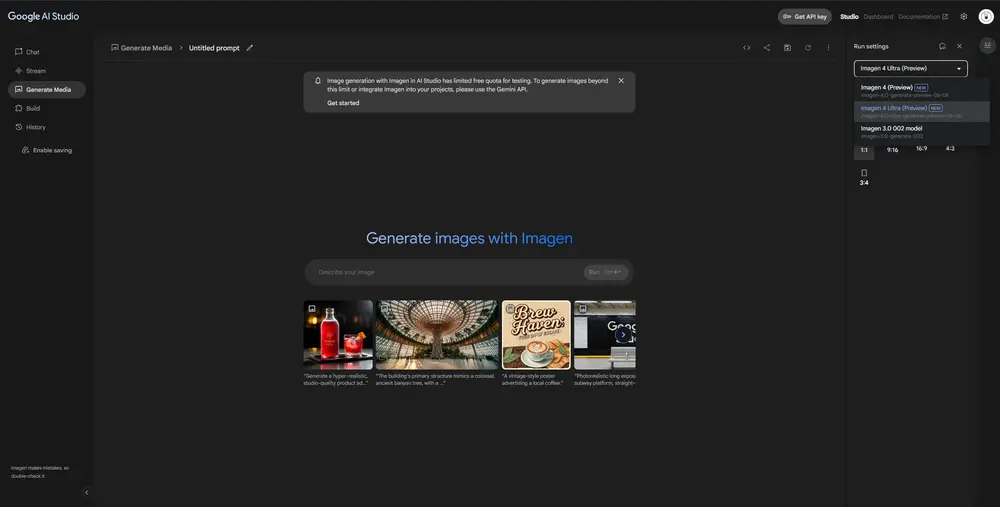
Task: Select Generate Media in sidebar
Action: point(47,90)
